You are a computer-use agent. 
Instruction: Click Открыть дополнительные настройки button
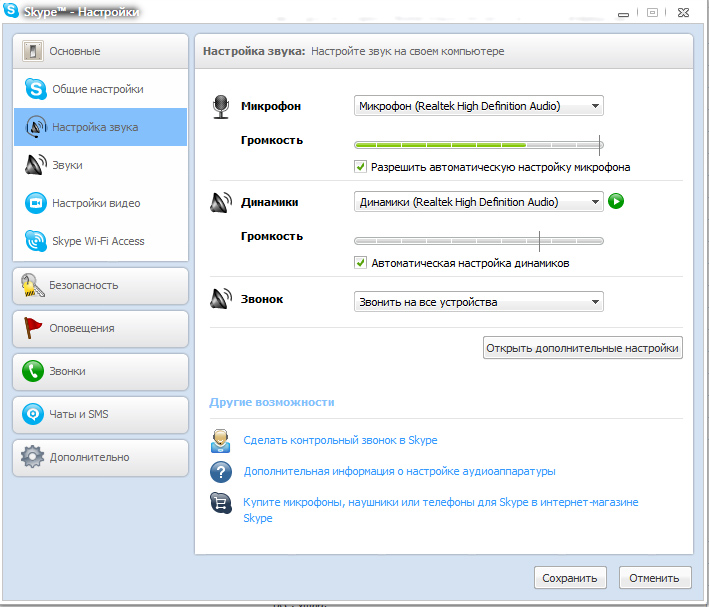(x=582, y=348)
